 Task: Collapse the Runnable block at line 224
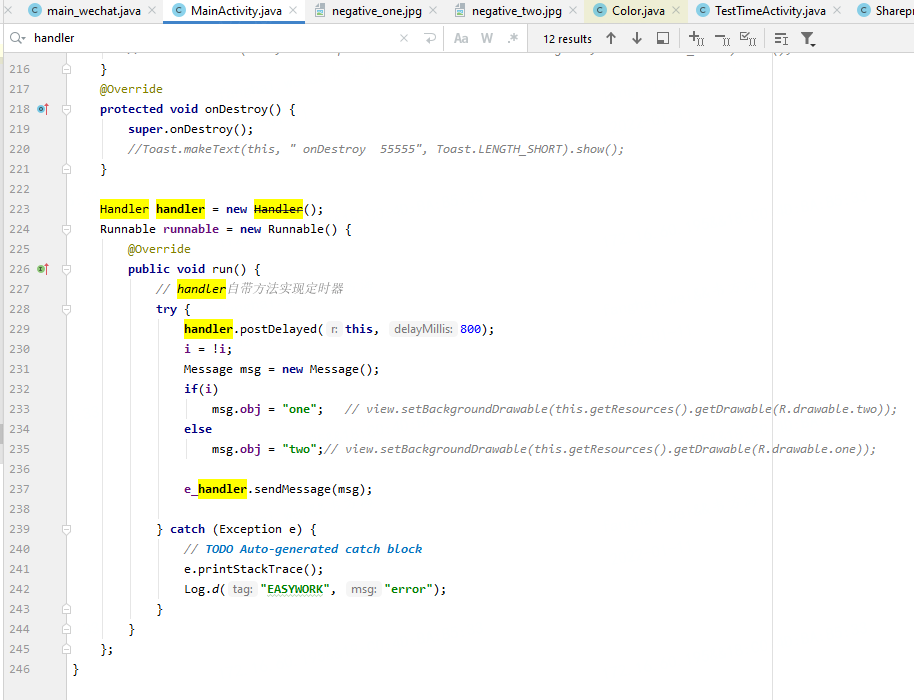[x=66, y=229]
